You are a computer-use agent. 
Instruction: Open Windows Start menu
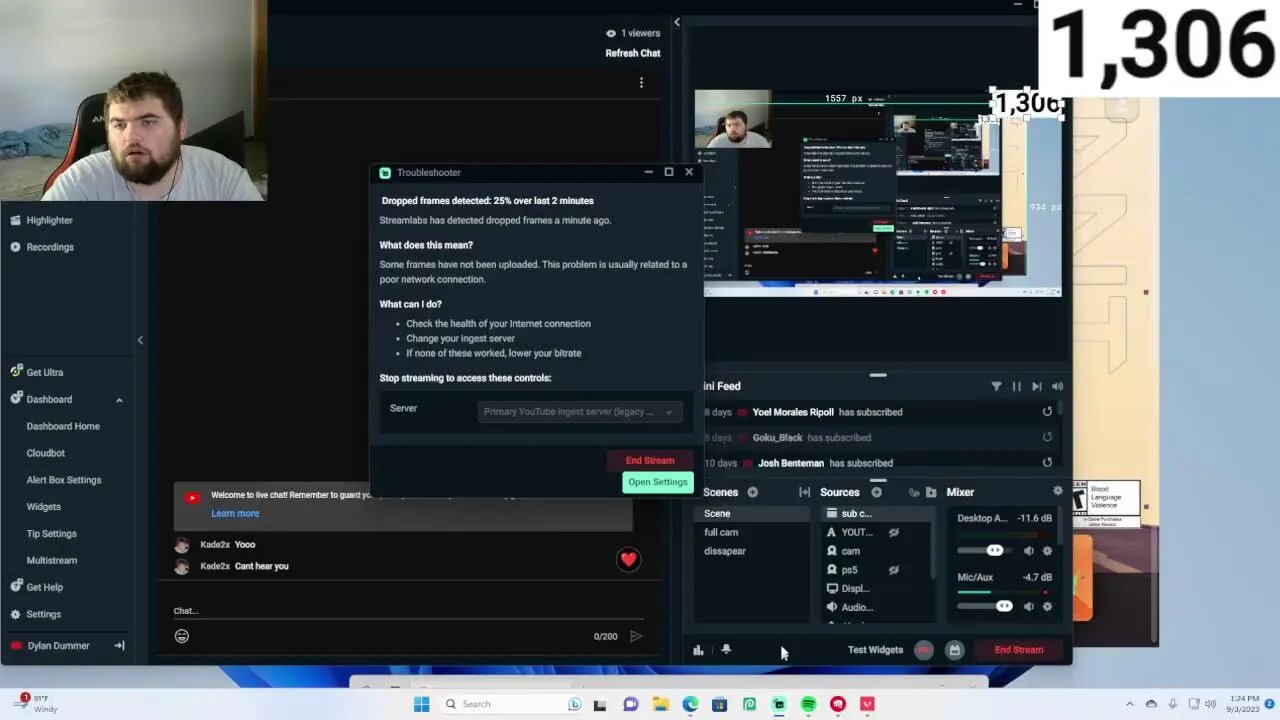[421, 704]
